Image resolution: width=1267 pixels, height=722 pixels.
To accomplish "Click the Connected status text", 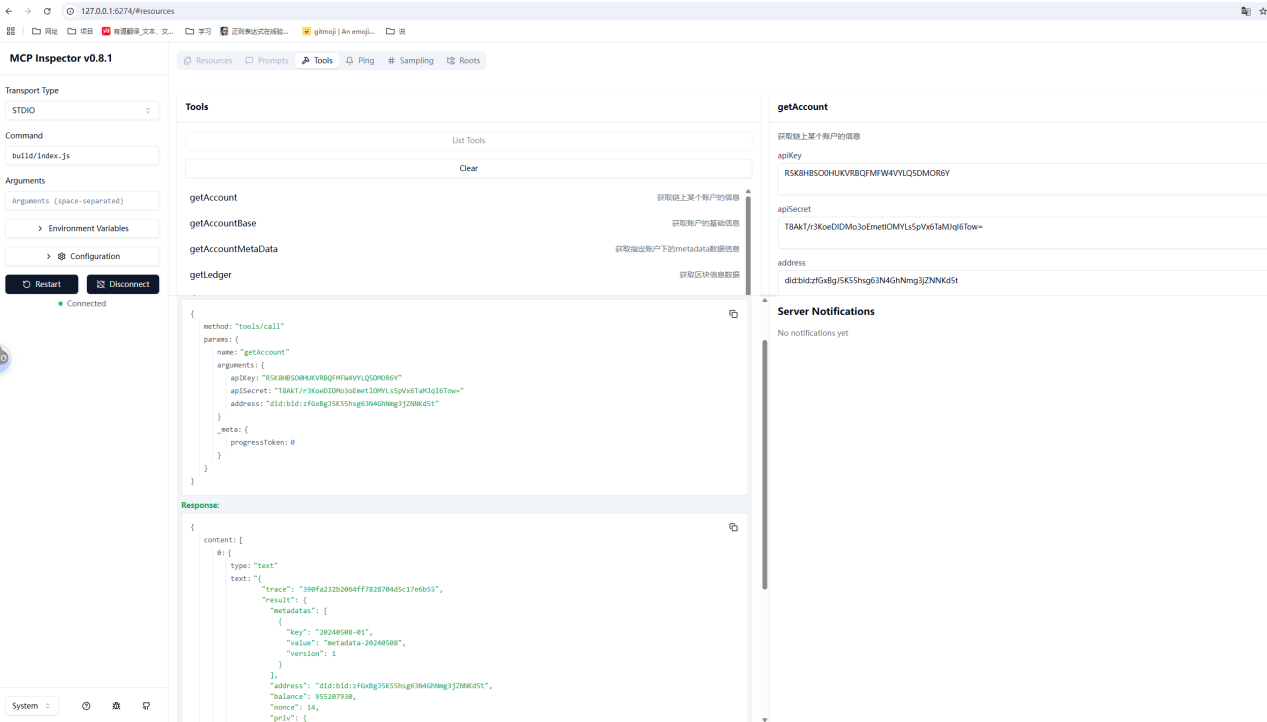I will point(86,304).
